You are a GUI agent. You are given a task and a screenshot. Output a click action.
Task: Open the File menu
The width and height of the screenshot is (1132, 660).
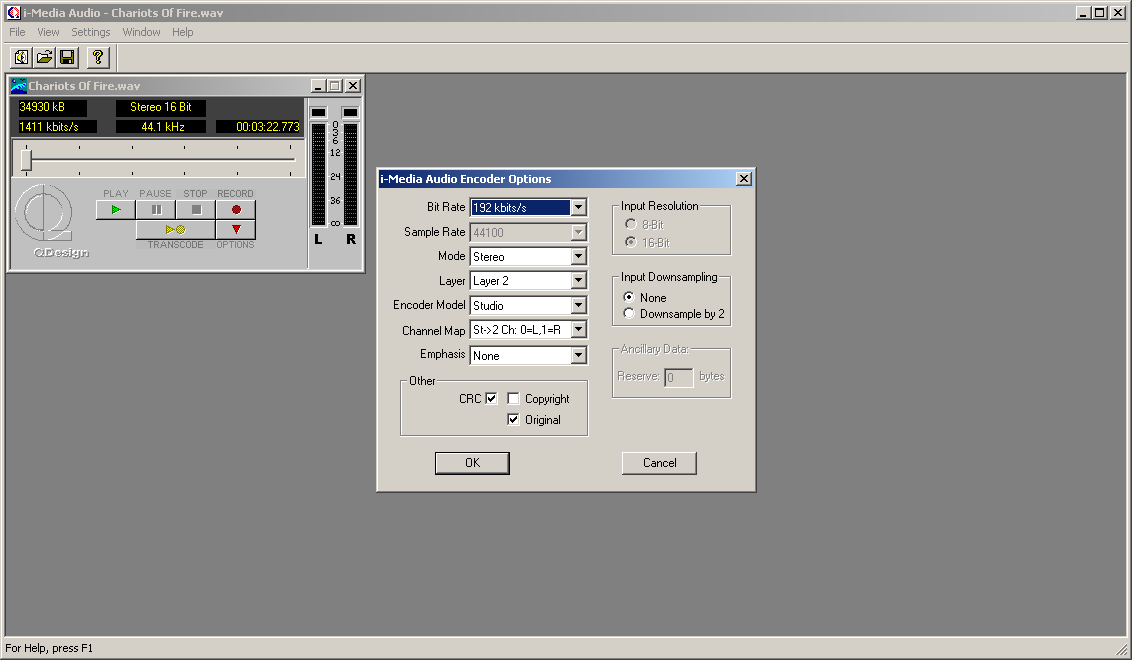[x=17, y=32]
